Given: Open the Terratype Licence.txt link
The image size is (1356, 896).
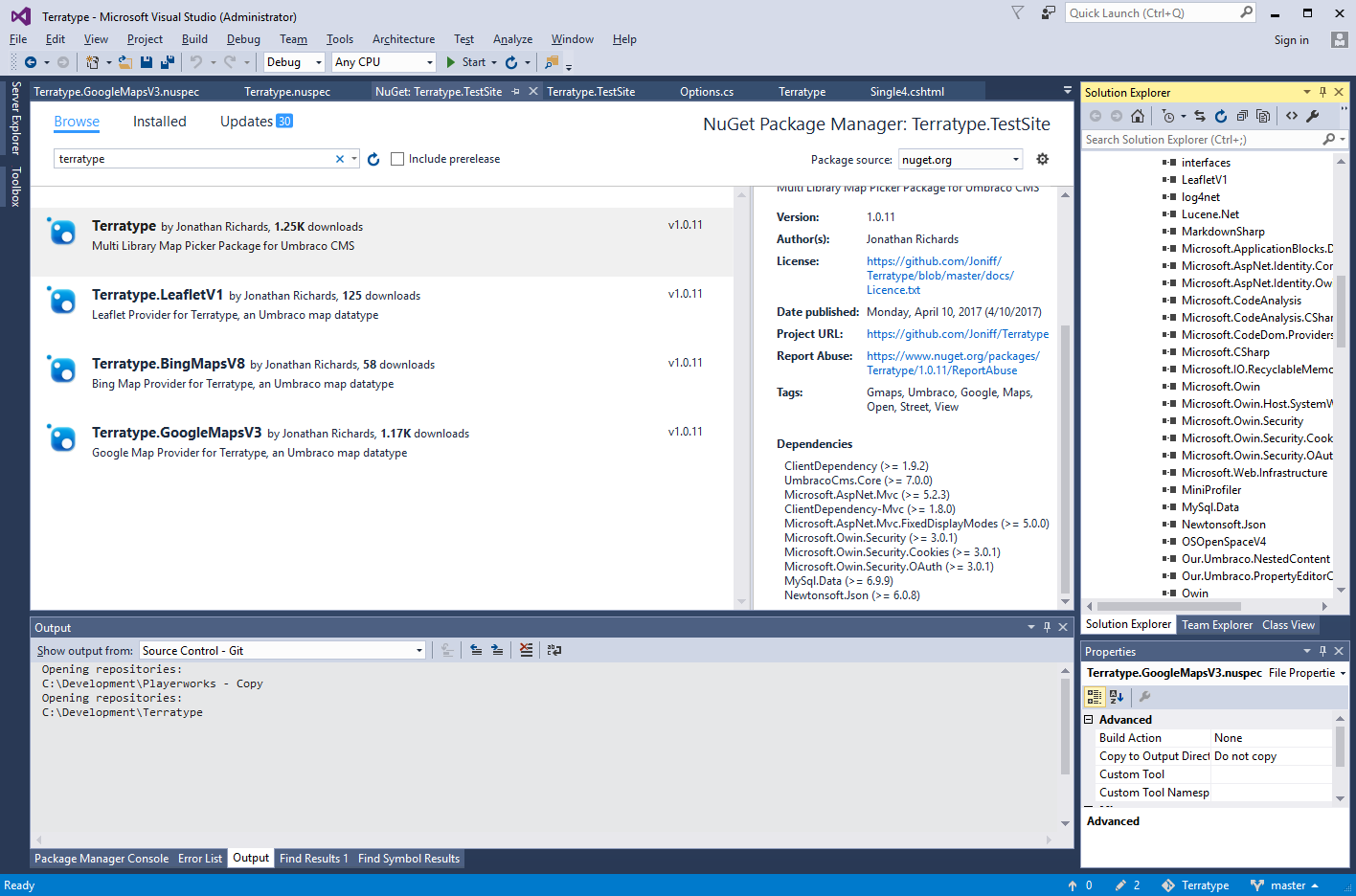Looking at the screenshot, I should pyautogui.click(x=939, y=276).
